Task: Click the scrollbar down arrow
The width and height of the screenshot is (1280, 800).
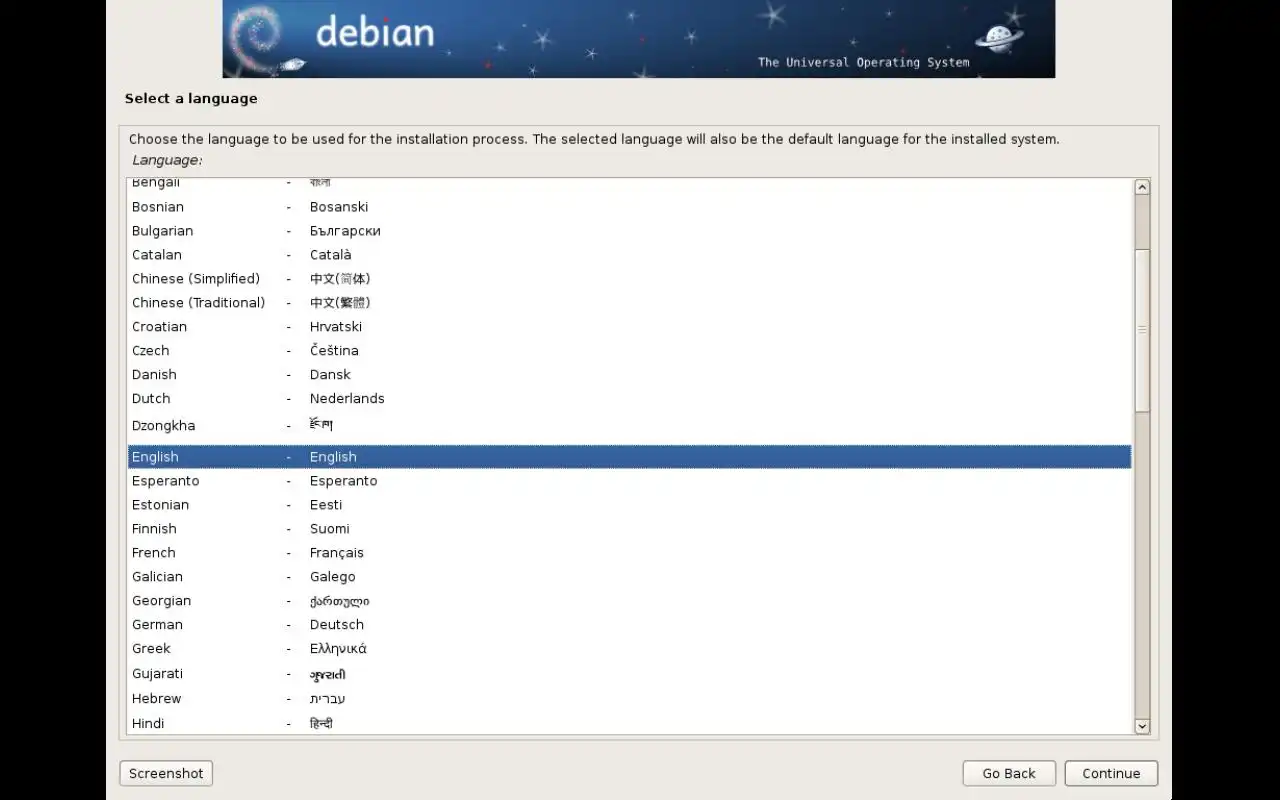Action: point(1142,727)
